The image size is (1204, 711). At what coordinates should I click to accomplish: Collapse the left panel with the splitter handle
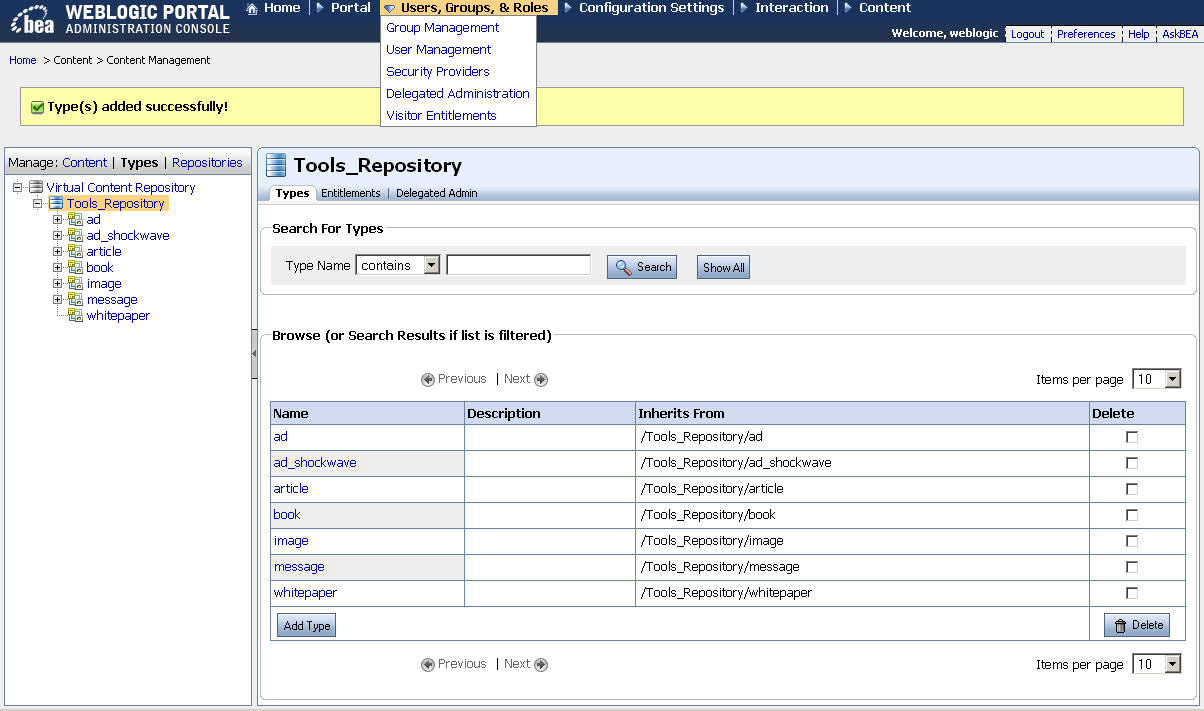254,355
